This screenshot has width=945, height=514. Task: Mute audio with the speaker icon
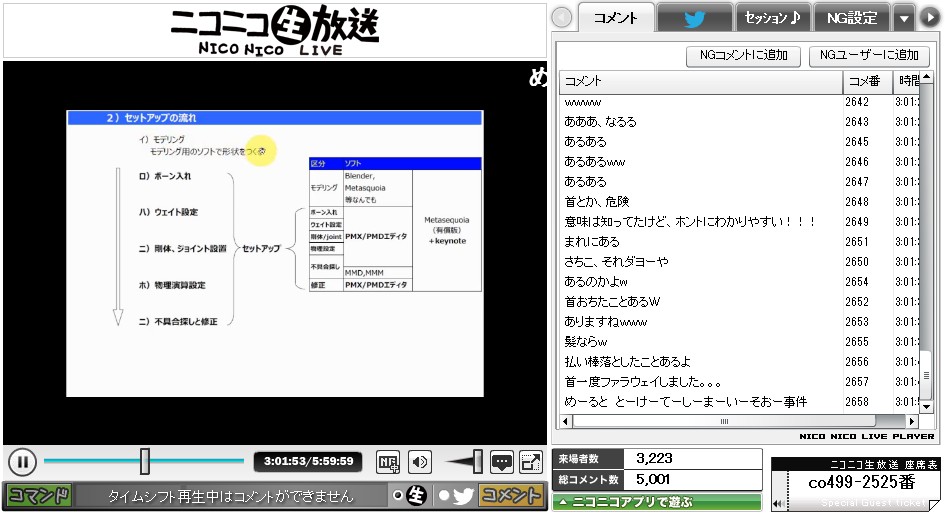point(419,462)
